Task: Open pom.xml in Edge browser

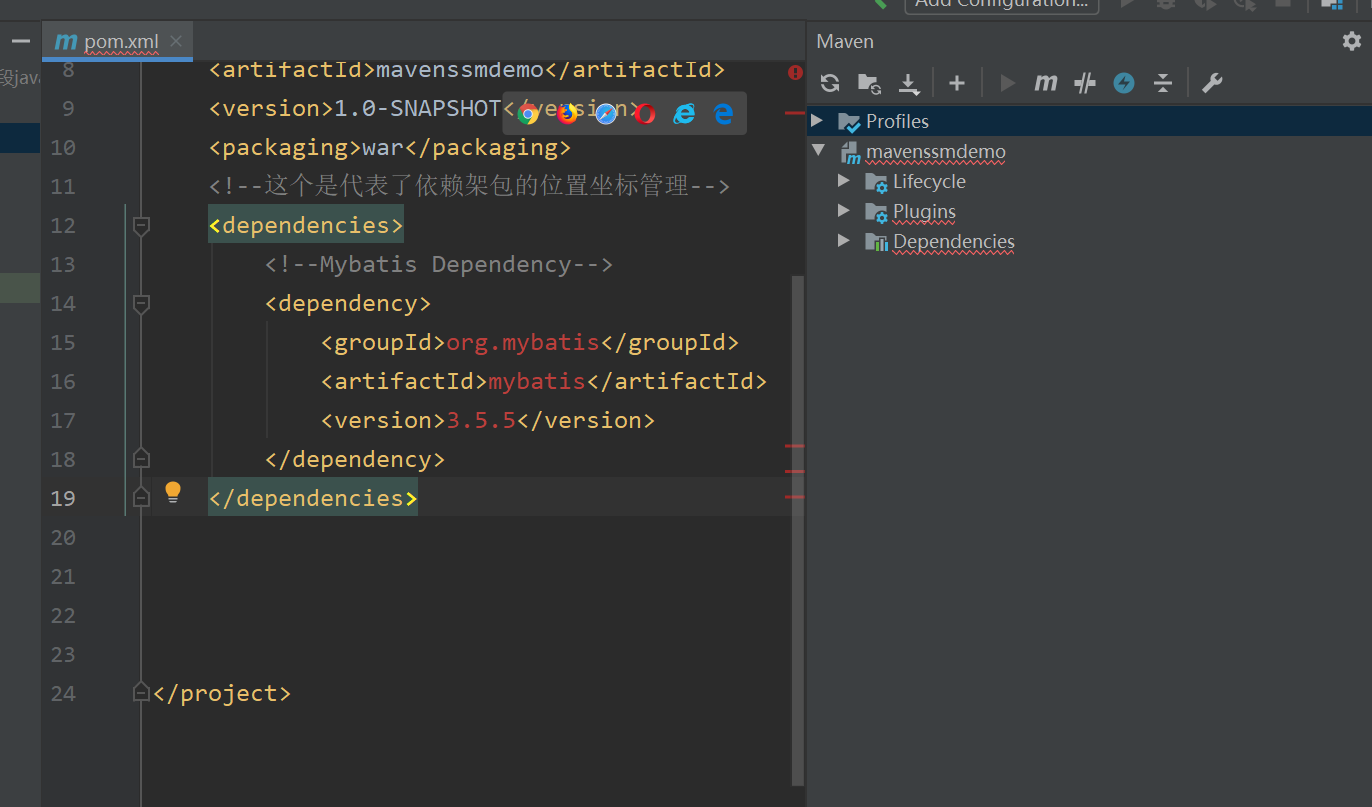Action: [x=723, y=114]
